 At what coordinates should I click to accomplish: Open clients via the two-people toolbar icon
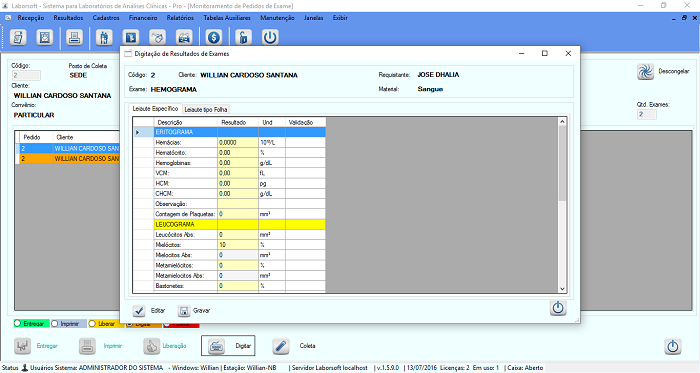click(x=104, y=37)
